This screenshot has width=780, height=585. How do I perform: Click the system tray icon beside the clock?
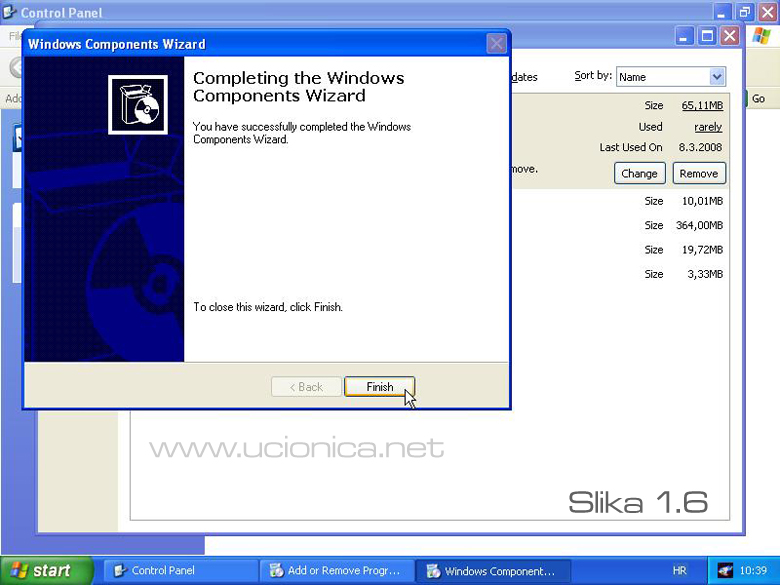point(725,570)
